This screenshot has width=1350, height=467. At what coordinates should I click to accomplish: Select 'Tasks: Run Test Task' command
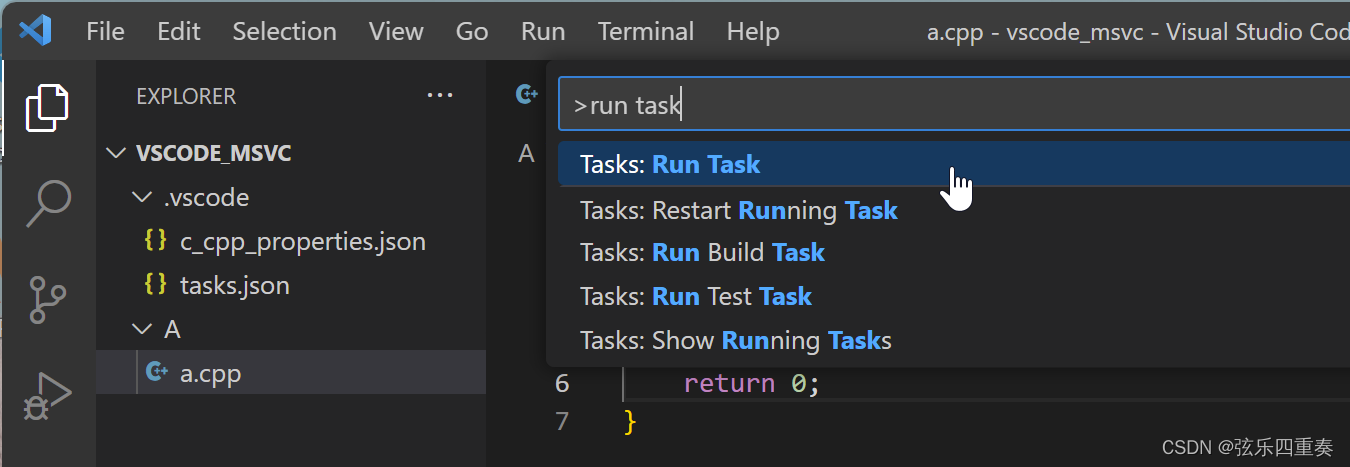point(954,296)
